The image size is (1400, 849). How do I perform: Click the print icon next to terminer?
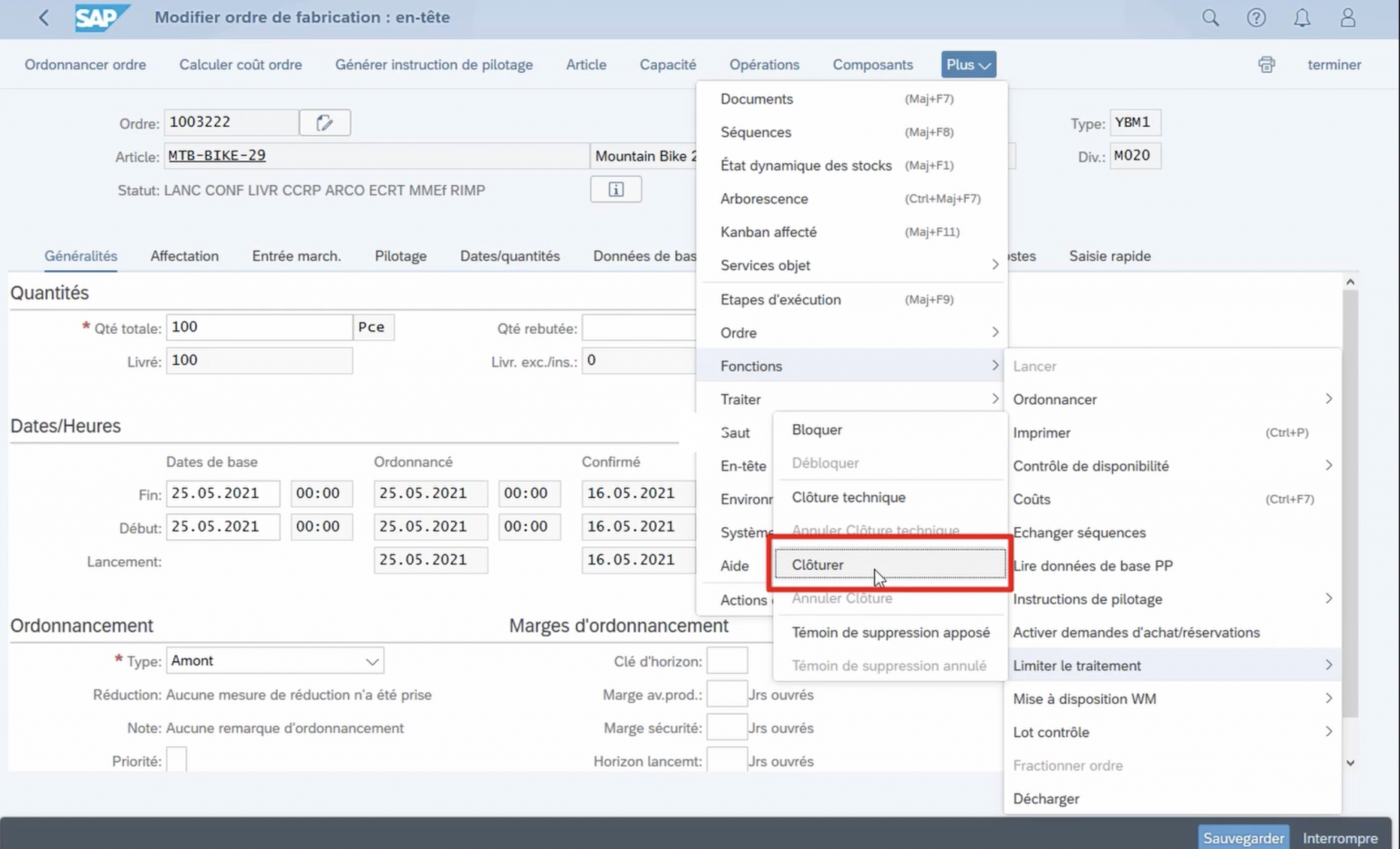(1266, 64)
